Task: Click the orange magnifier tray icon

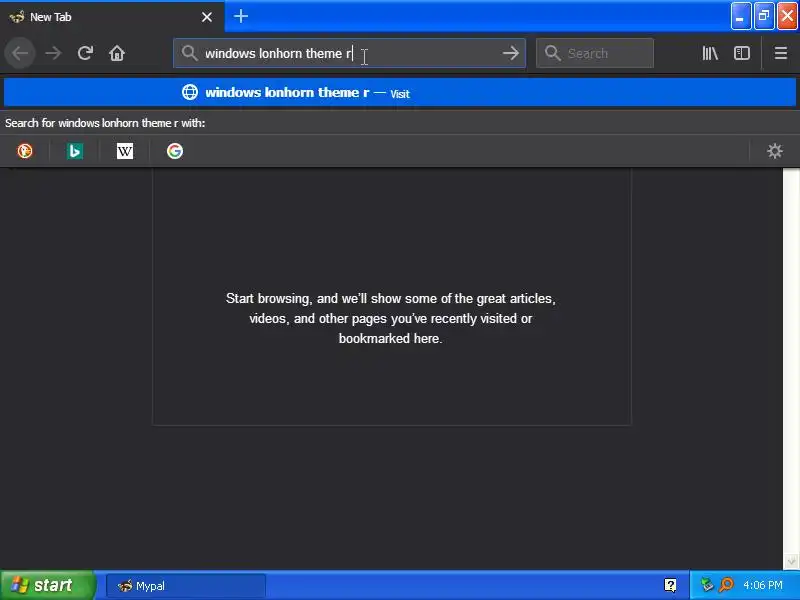Action: [727, 585]
